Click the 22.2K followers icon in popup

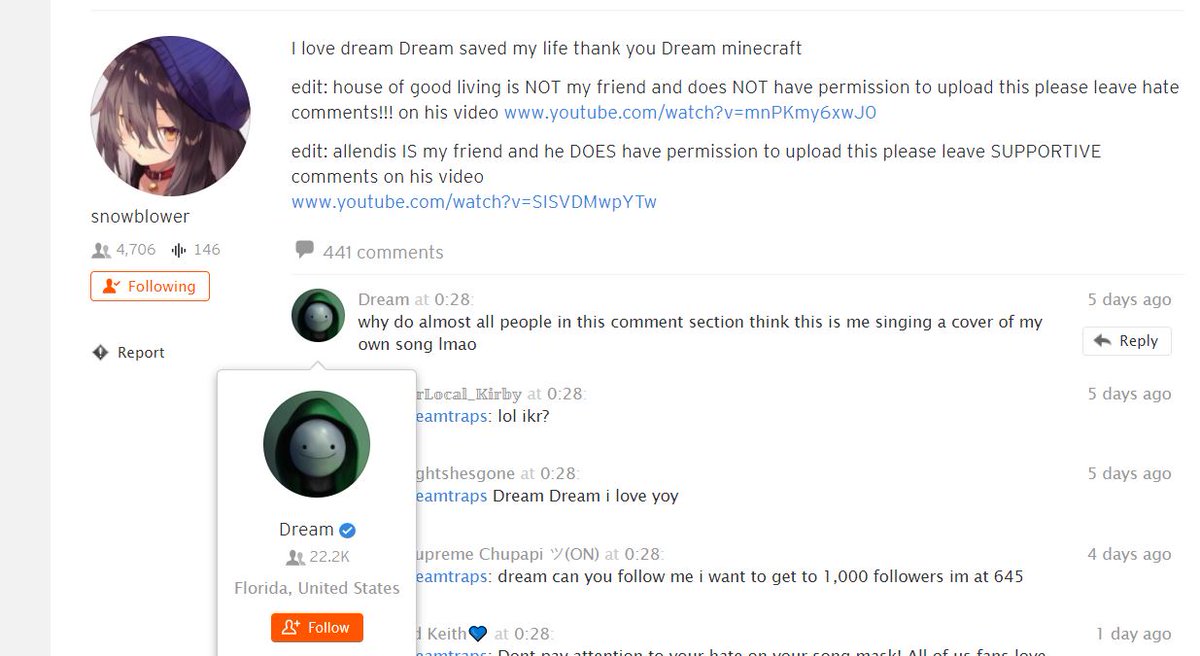pos(295,558)
